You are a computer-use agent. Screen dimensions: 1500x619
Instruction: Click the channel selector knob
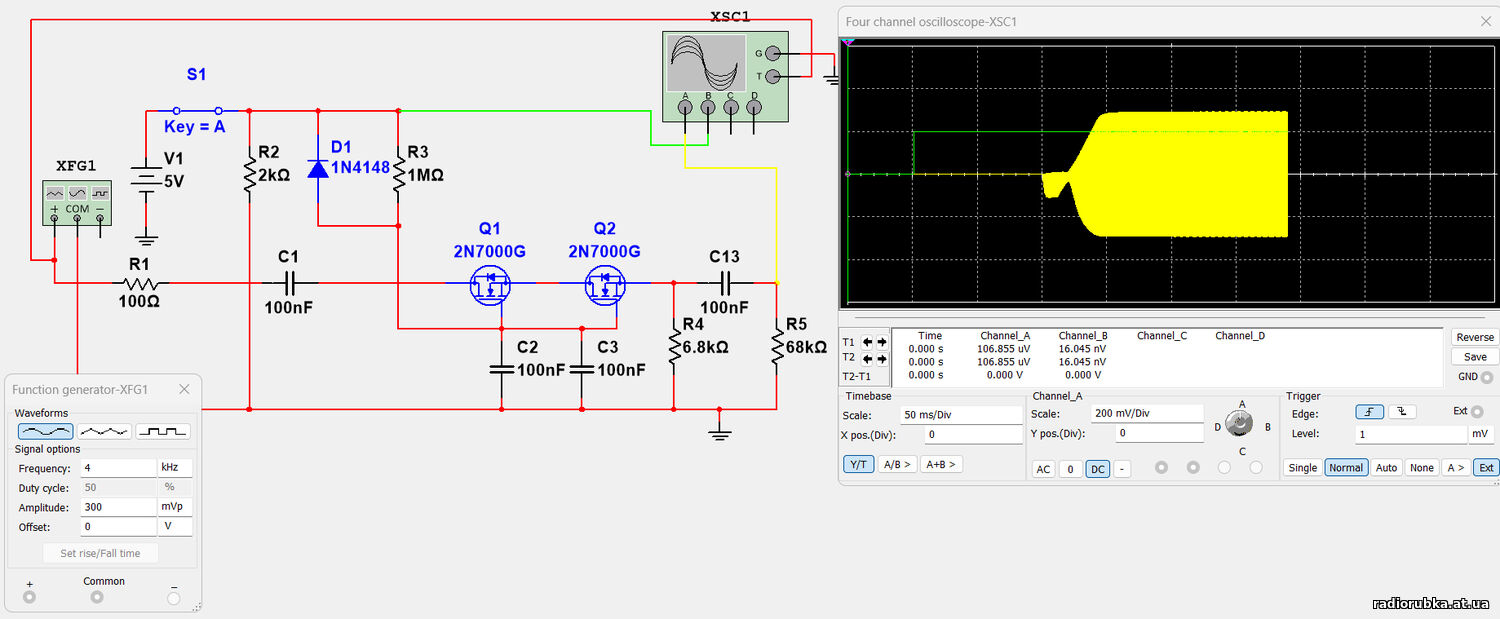[x=1240, y=426]
